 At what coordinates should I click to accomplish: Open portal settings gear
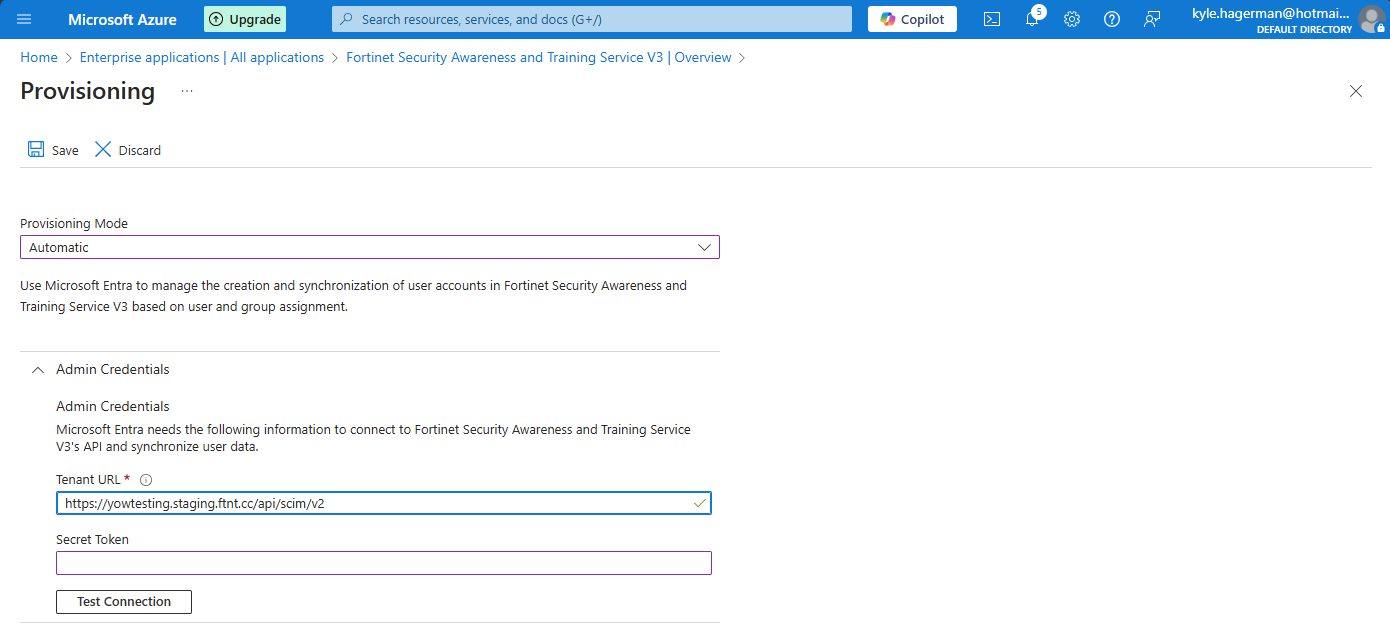click(1072, 19)
